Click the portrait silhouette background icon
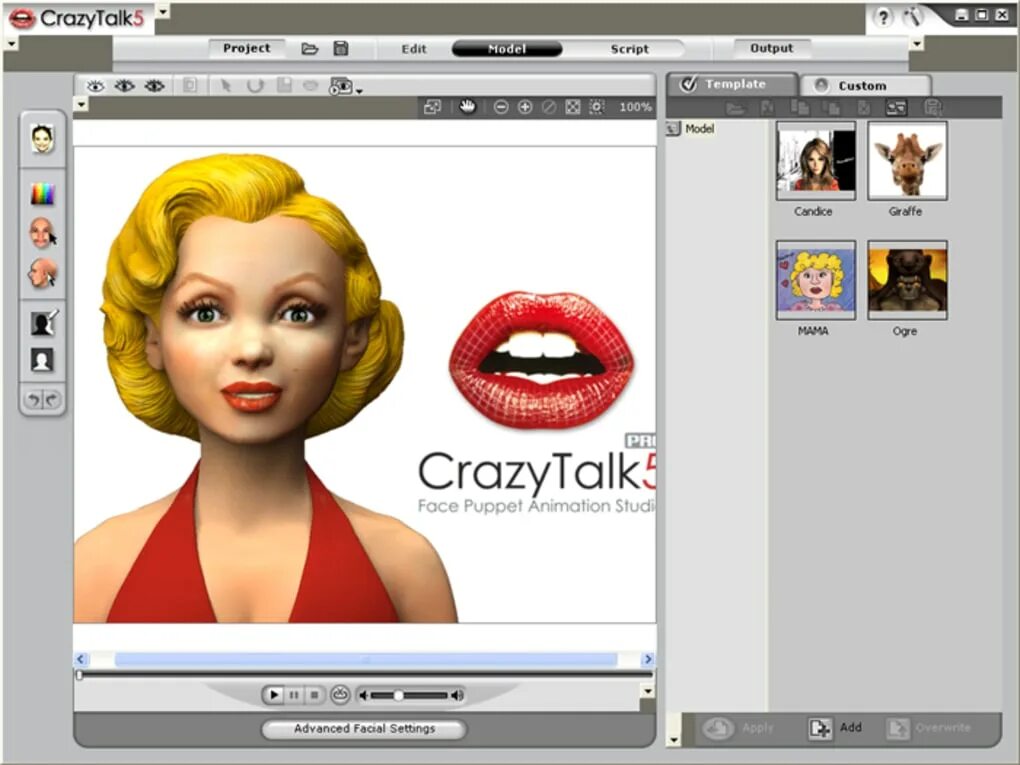The width and height of the screenshot is (1020, 765). (42, 360)
